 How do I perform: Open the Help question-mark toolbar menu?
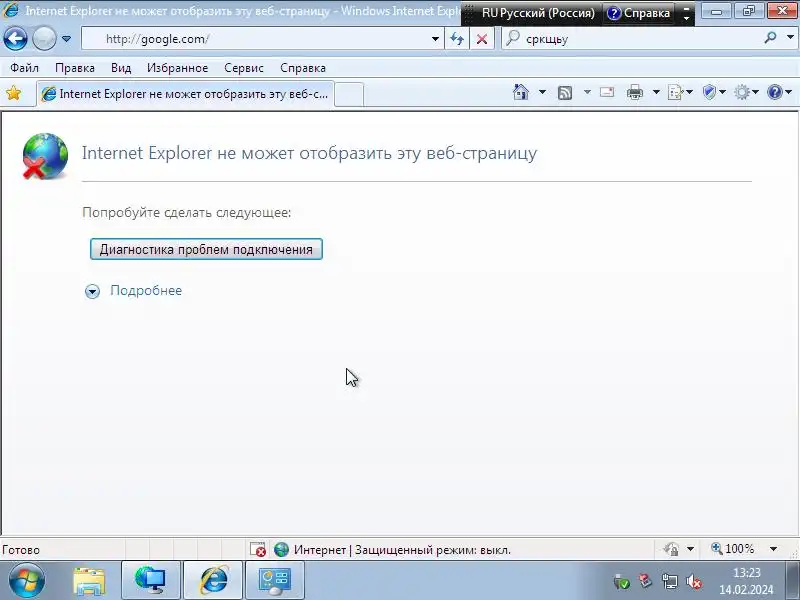coord(779,92)
